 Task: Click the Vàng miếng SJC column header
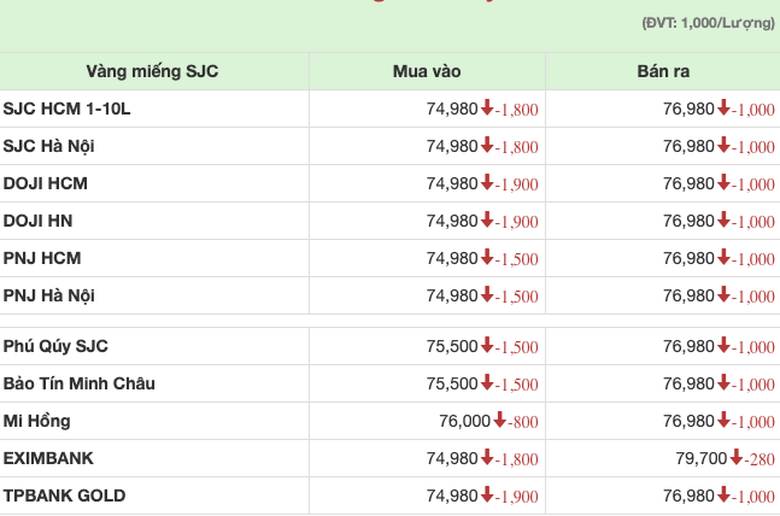tap(152, 72)
